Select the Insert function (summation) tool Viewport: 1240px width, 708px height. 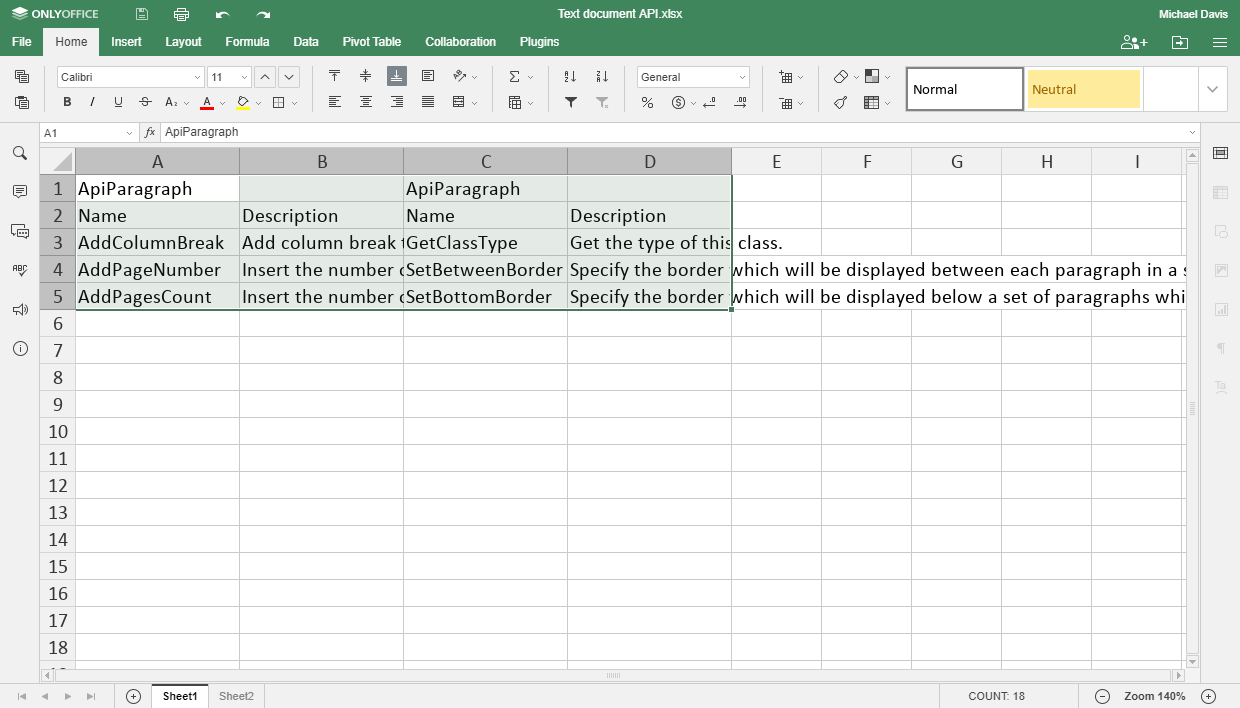click(513, 75)
